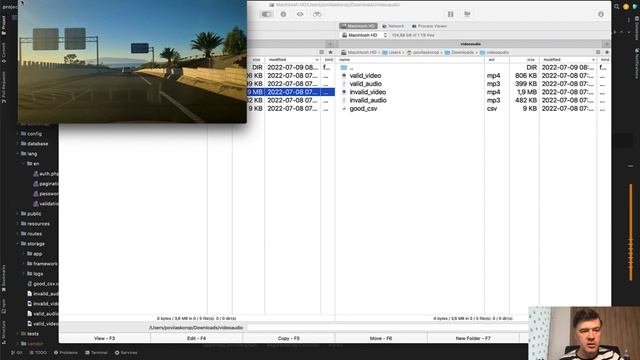This screenshot has height=360, width=640.
Task: Go to povilaskorop in breadcrumb path
Action: click(423, 52)
